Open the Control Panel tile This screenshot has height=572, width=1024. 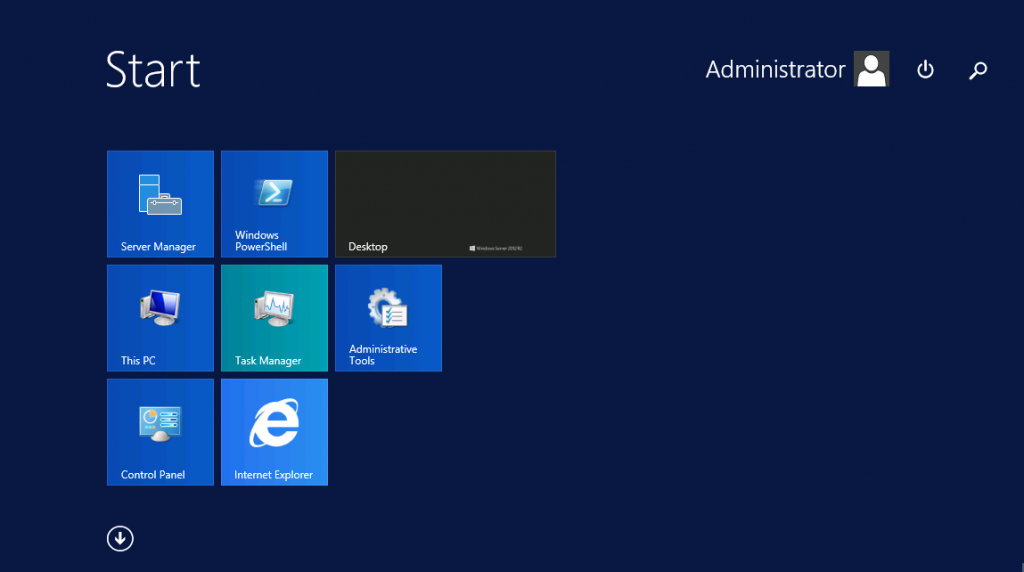tap(160, 432)
